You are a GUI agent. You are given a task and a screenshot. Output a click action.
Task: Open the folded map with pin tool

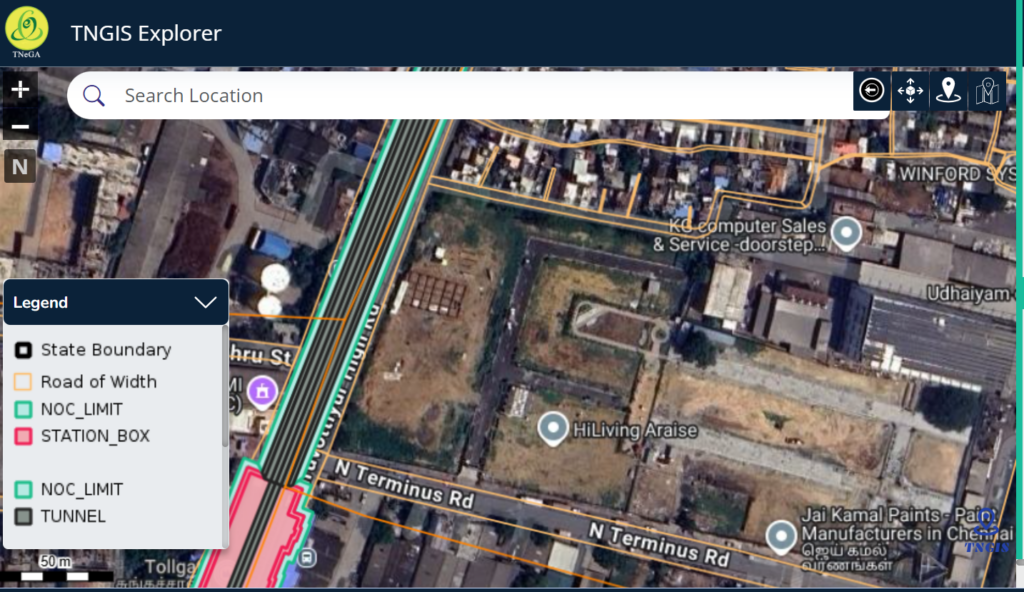987,91
